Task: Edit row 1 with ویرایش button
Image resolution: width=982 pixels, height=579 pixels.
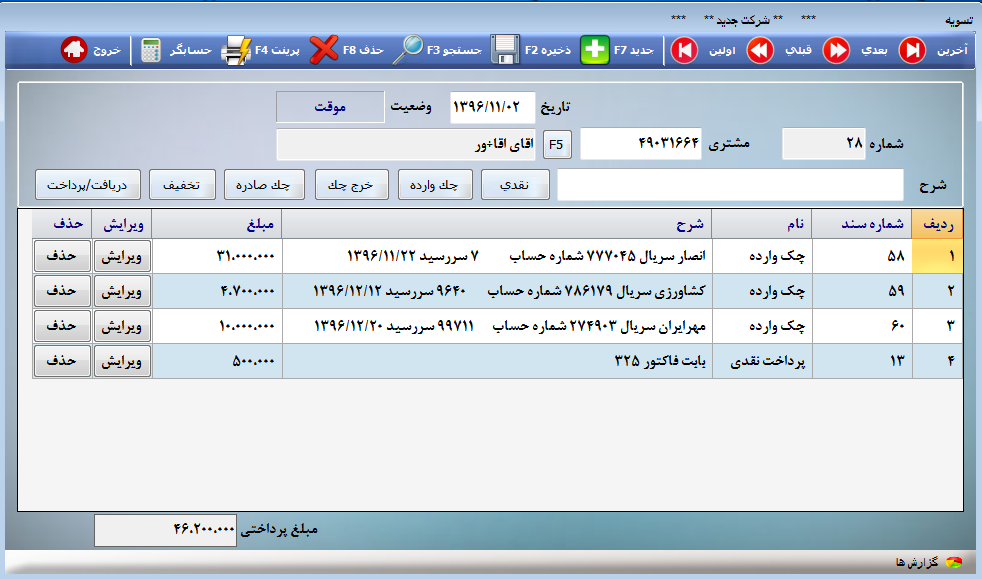Action: [122, 256]
